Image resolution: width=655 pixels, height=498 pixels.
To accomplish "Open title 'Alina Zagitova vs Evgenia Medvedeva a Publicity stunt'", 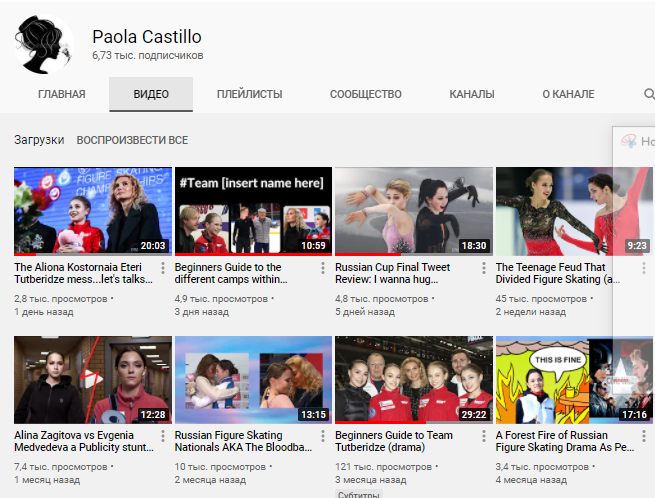I will point(84,441).
